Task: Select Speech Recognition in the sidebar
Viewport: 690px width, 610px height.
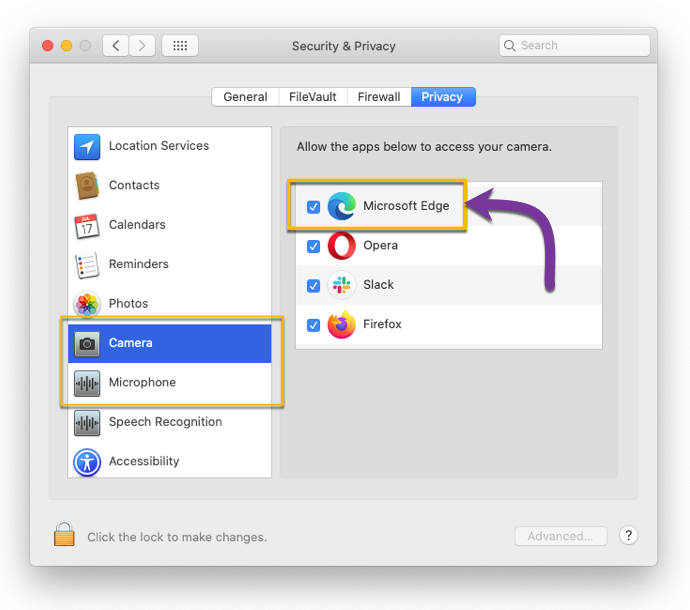Action: (x=165, y=422)
